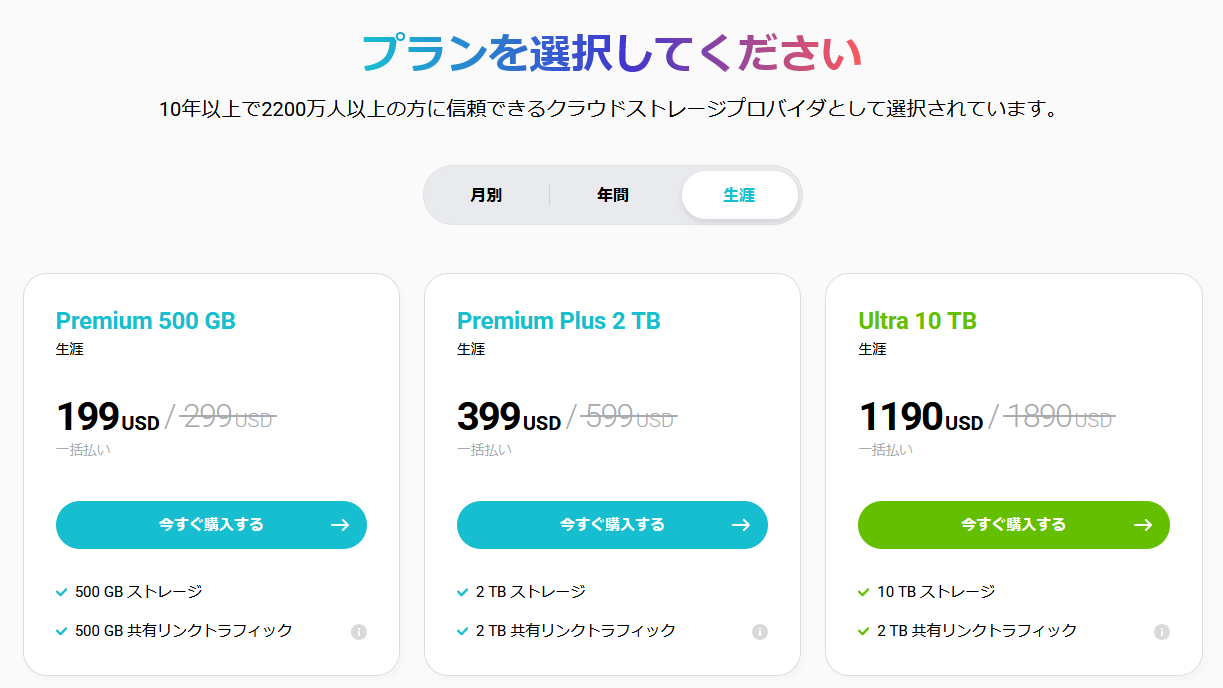Click arrow icon on green Ultra purchase button

point(1143,525)
